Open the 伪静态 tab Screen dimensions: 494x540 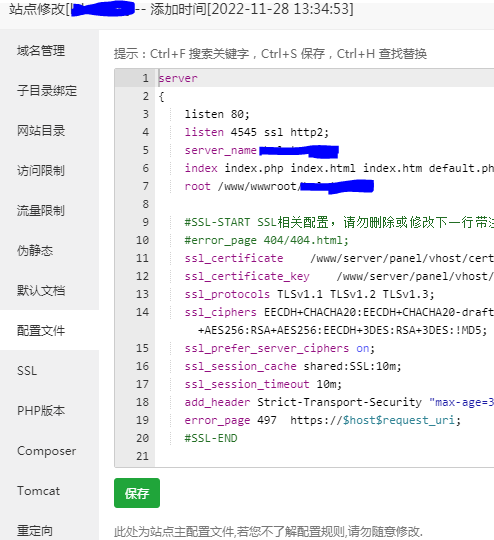coord(35,250)
